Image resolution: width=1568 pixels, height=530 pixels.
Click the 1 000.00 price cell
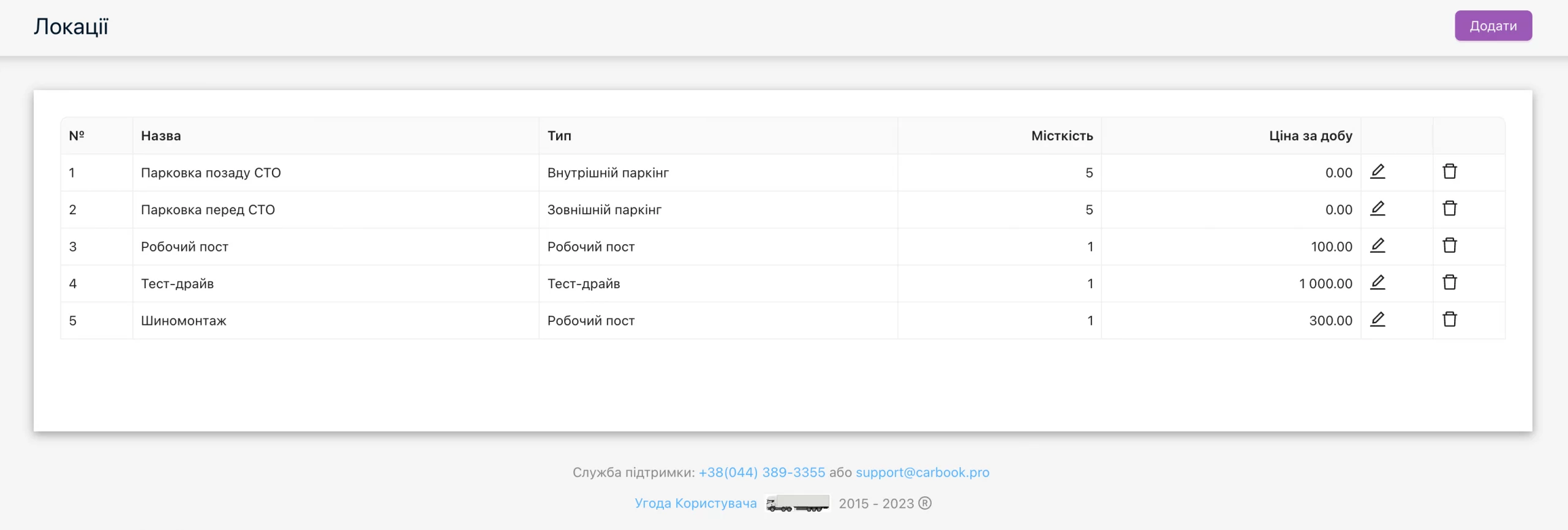pos(1231,283)
